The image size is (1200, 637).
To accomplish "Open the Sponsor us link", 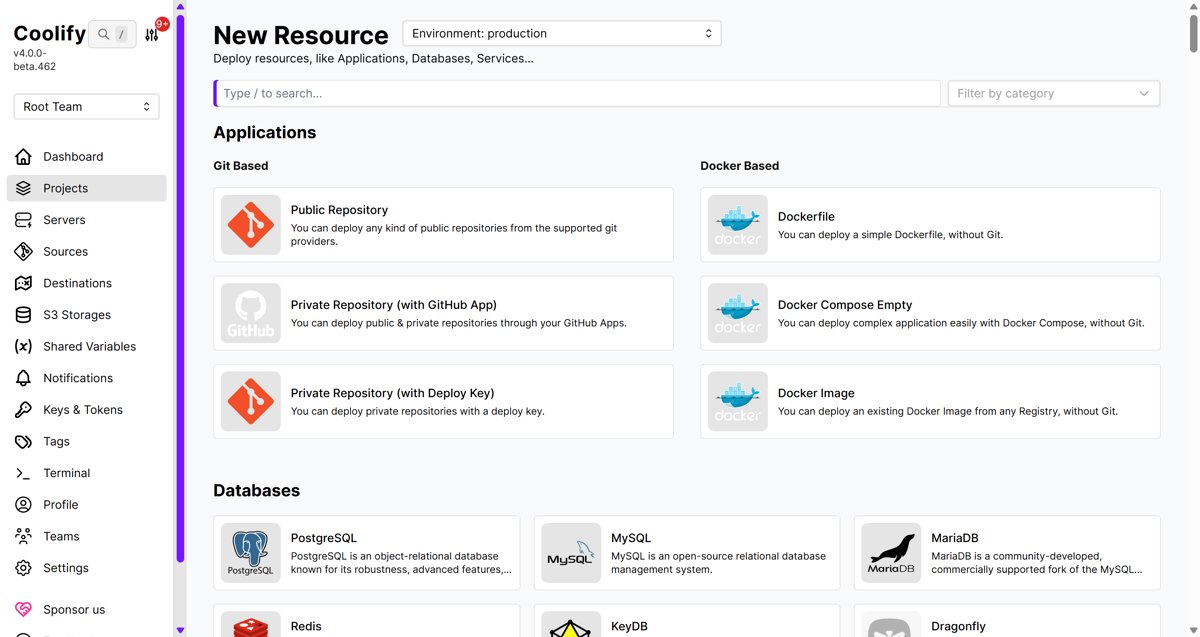I will (73, 610).
